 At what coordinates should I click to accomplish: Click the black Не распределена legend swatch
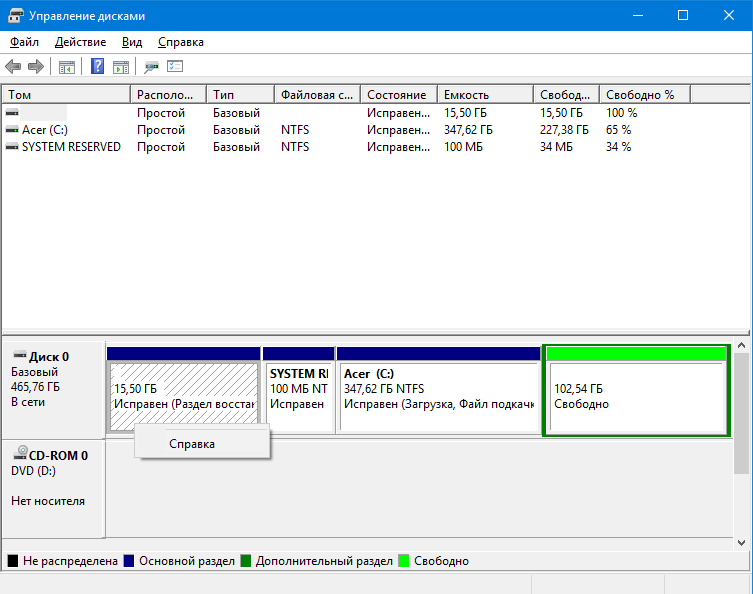[x=13, y=560]
